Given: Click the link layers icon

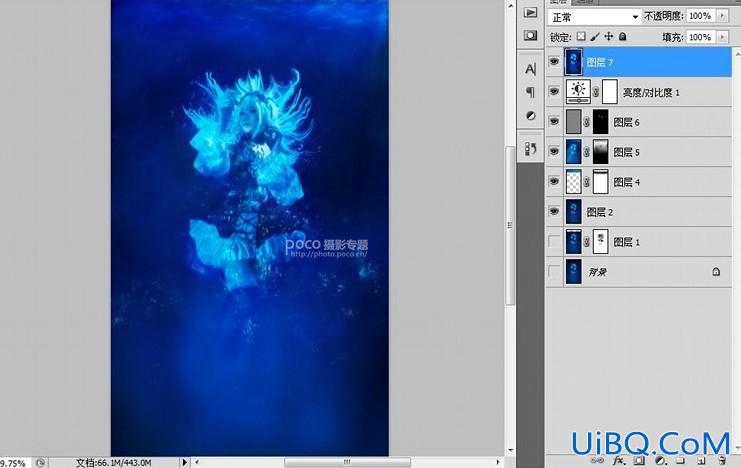Looking at the screenshot, I should [597, 460].
